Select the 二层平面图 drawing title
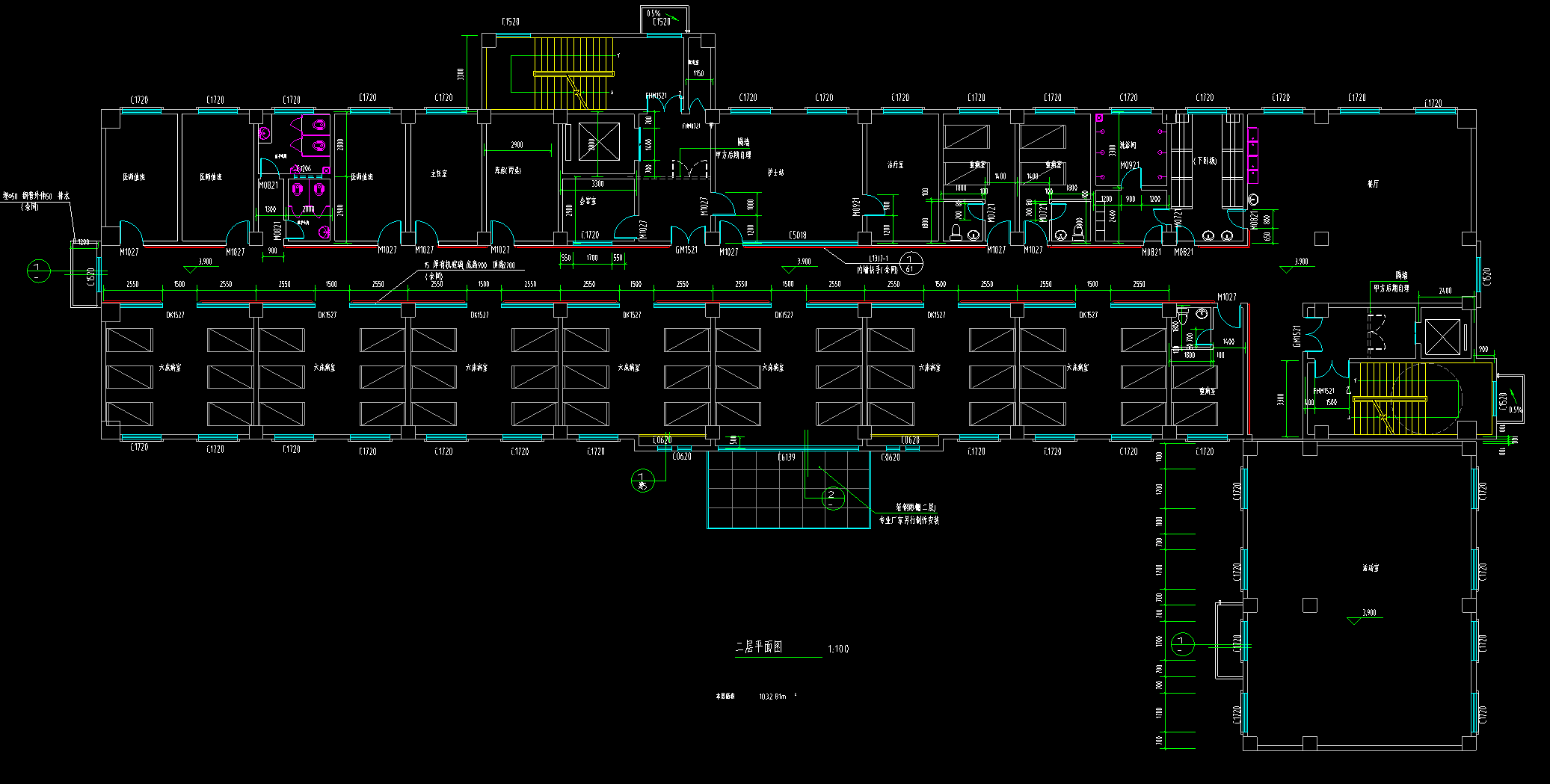Viewport: 1550px width, 784px height. point(759,647)
